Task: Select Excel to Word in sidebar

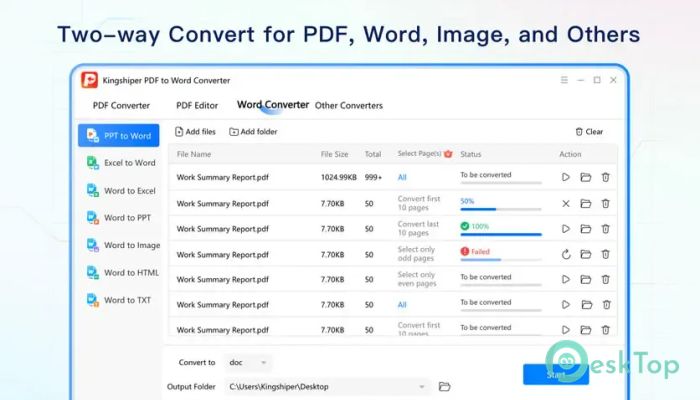Action: coord(121,163)
